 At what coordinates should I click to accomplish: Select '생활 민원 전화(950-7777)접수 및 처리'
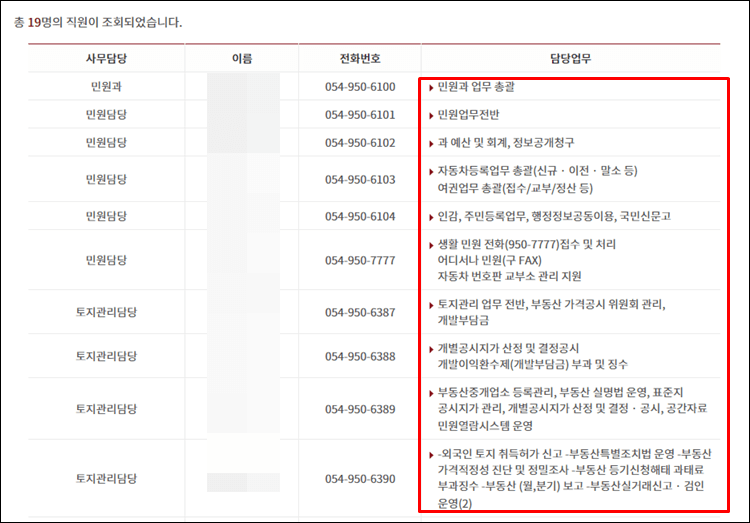tap(527, 245)
